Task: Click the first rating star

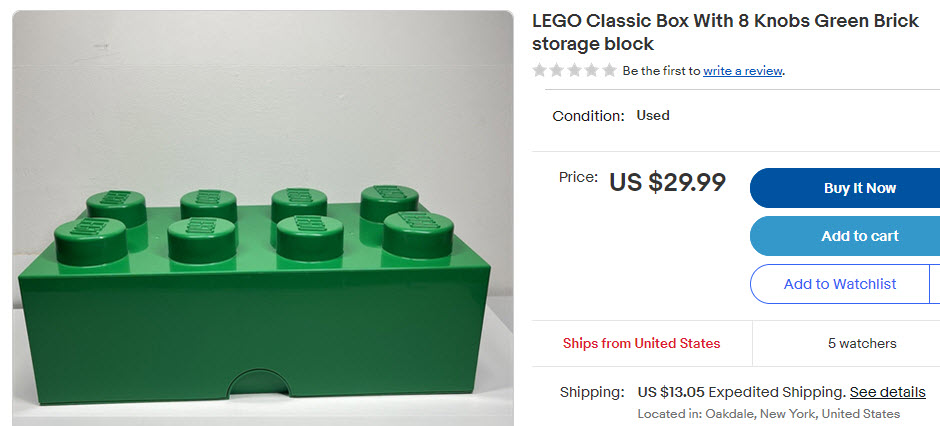Action: coord(540,71)
